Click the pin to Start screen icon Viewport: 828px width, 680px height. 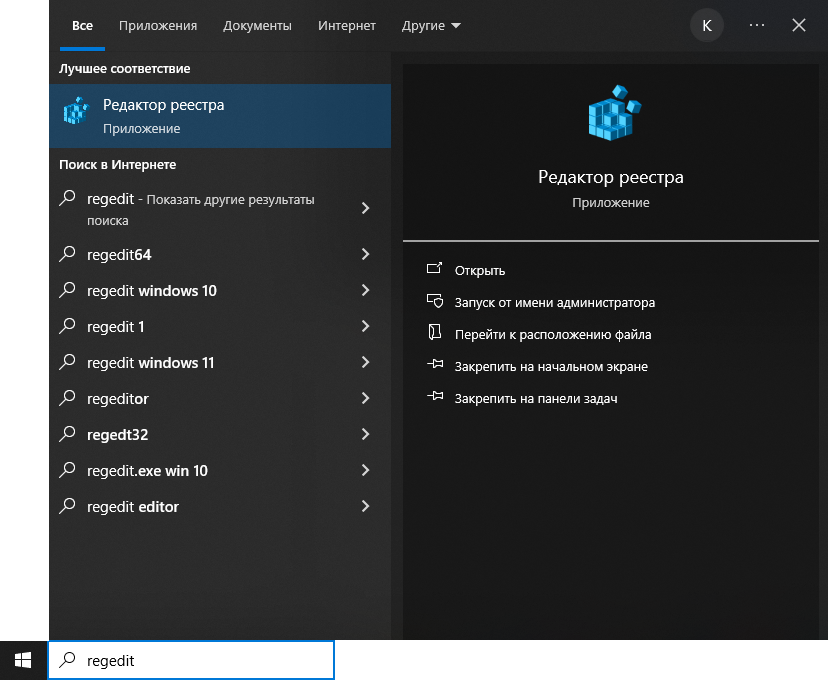[434, 366]
